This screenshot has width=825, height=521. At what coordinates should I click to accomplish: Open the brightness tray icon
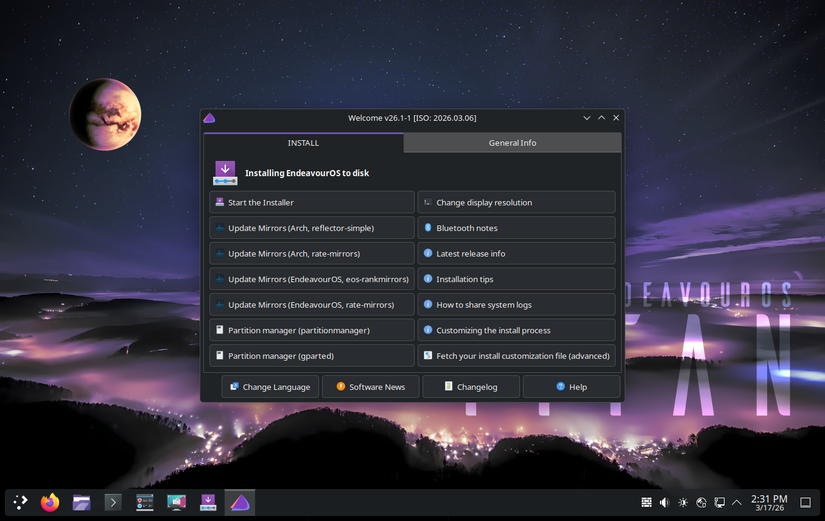click(683, 503)
